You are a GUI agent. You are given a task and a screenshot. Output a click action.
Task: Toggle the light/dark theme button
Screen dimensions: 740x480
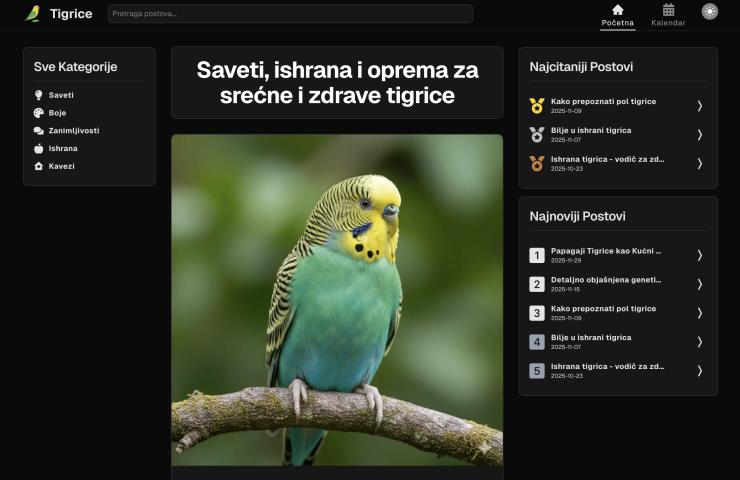coord(710,12)
